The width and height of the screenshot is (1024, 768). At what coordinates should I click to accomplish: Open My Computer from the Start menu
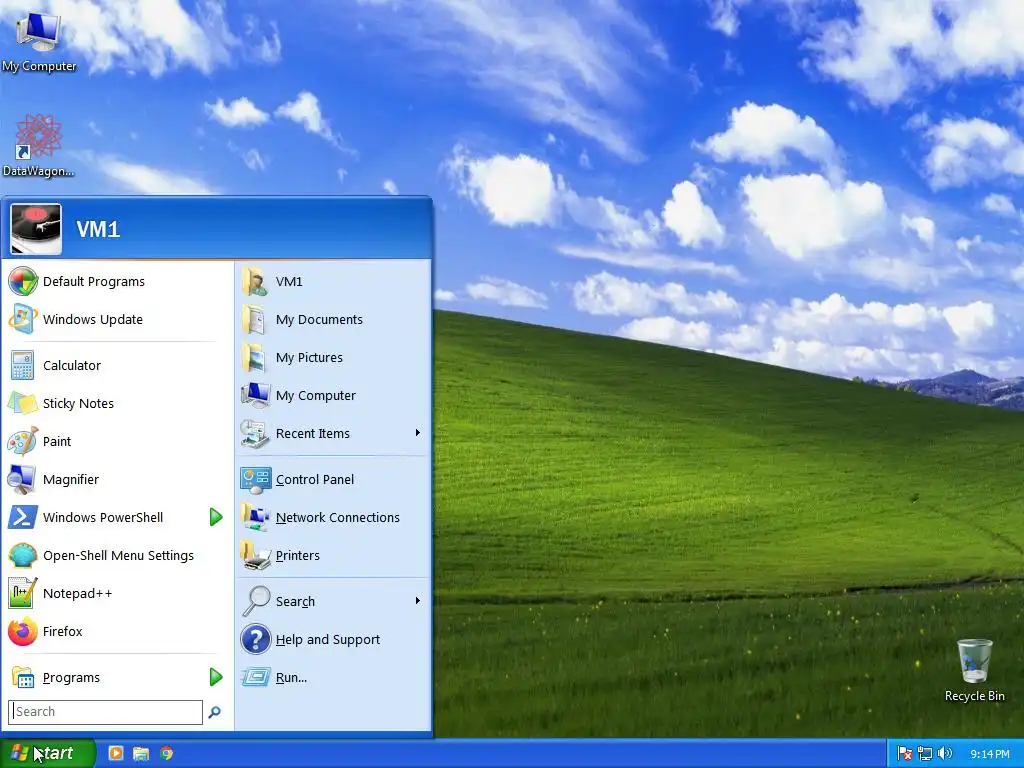point(332,395)
